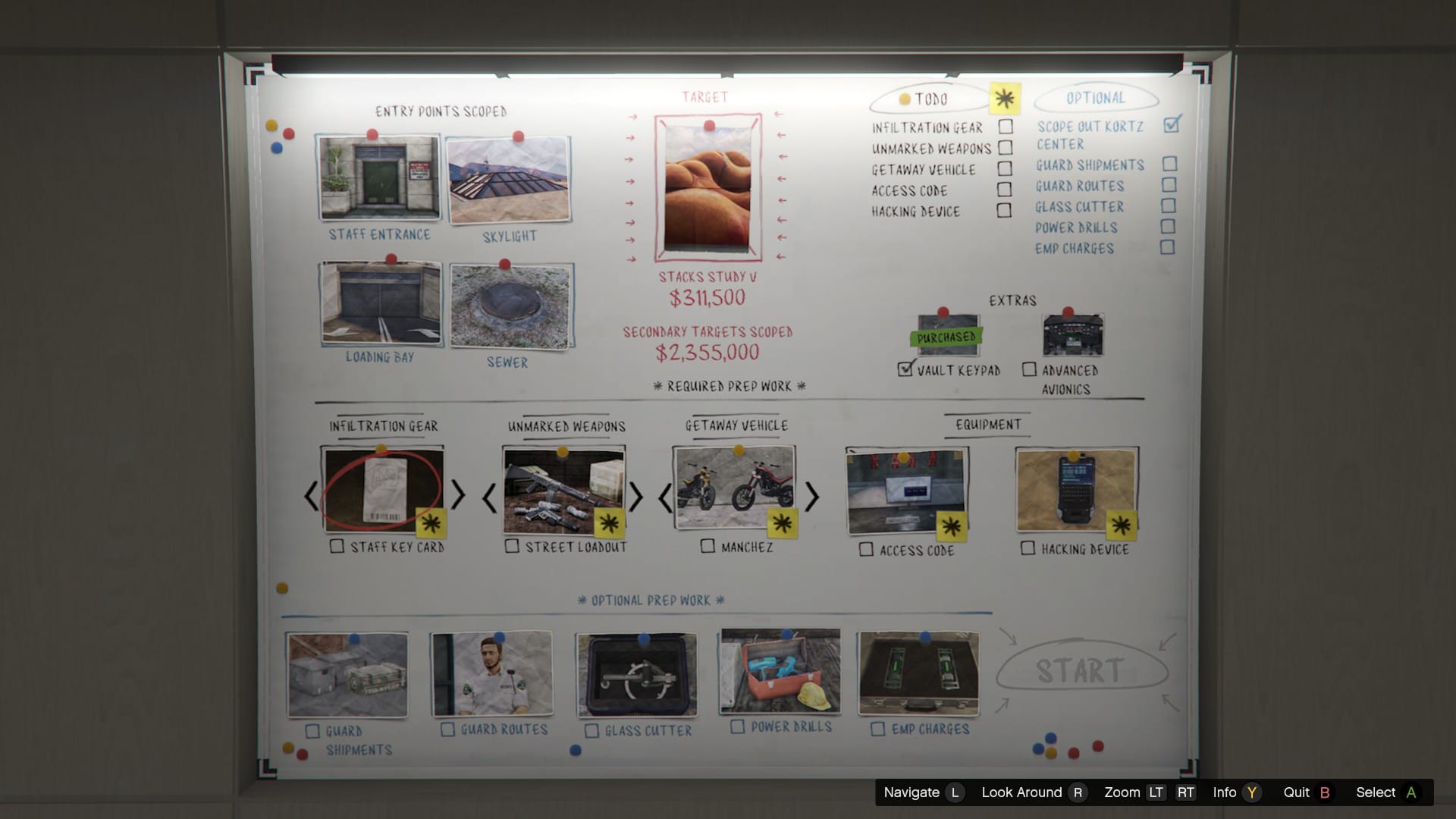Toggle the Vault Keypad extra checkbox
1456x819 pixels.
pos(905,369)
